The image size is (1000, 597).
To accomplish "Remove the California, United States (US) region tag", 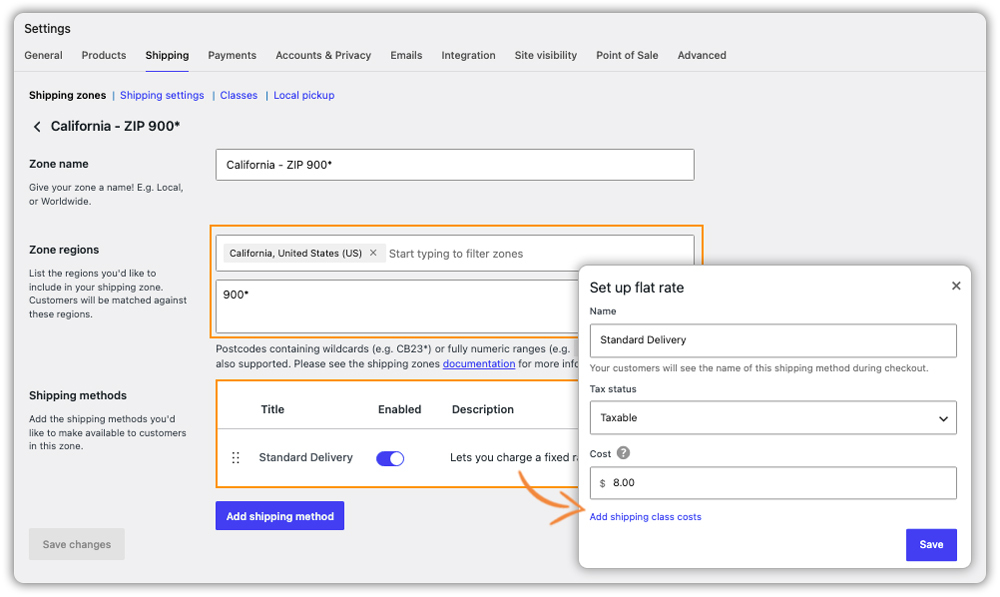I will 373,253.
